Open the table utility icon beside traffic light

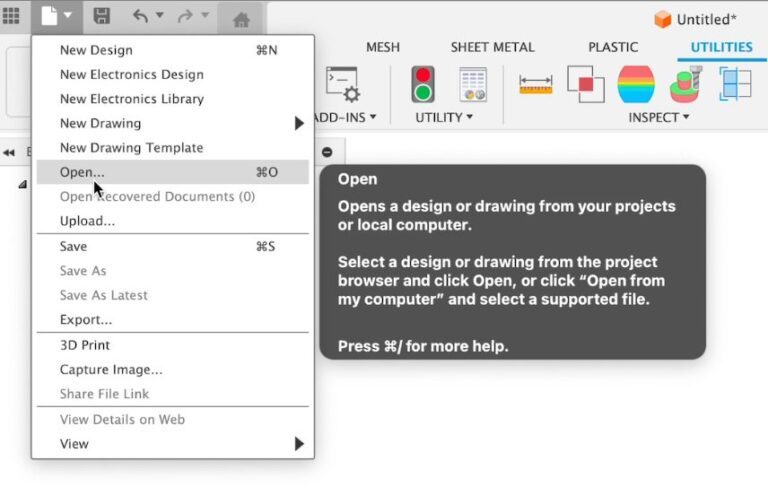coord(473,84)
